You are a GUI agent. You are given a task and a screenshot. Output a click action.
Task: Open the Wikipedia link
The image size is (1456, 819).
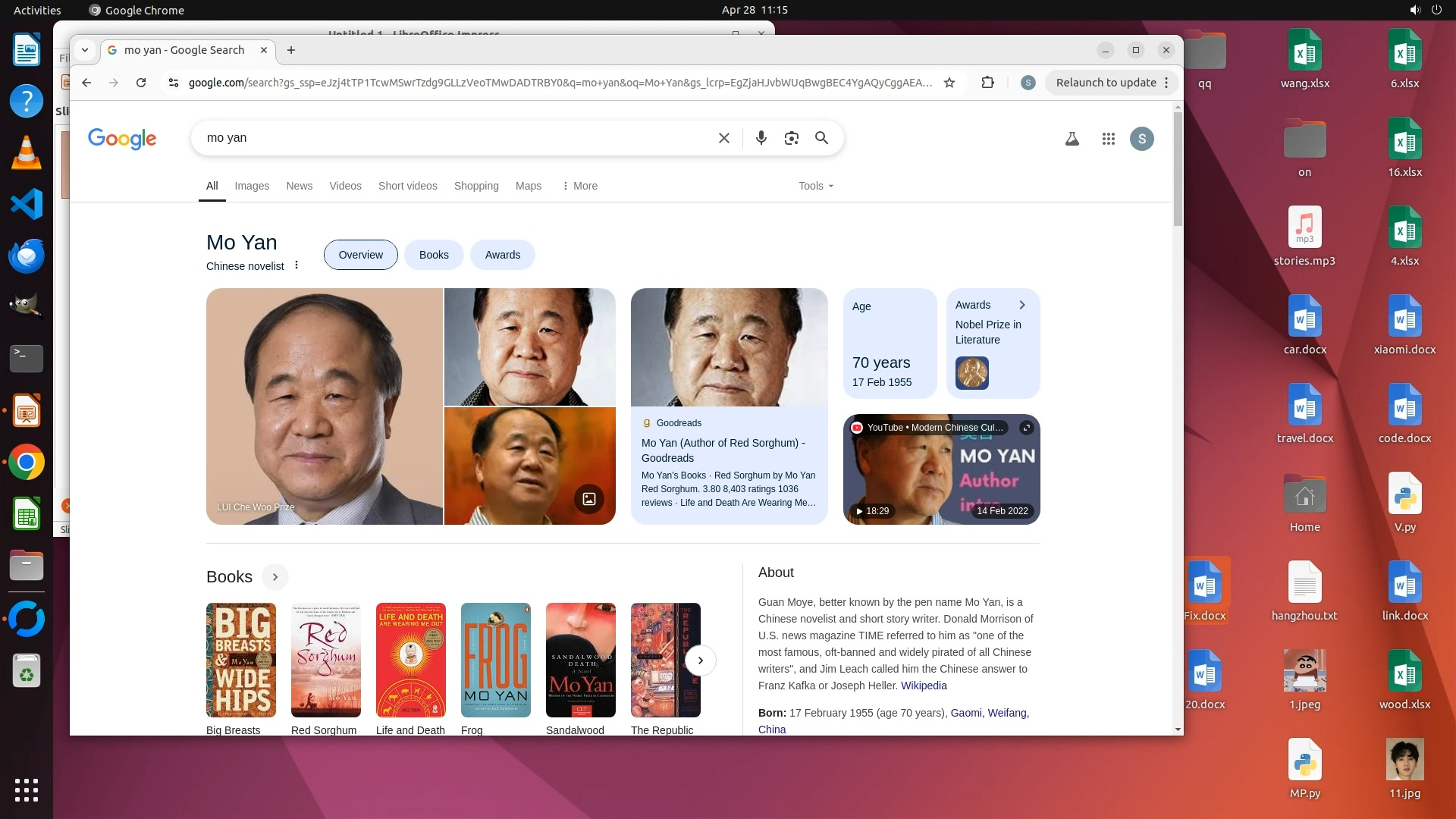click(x=924, y=686)
